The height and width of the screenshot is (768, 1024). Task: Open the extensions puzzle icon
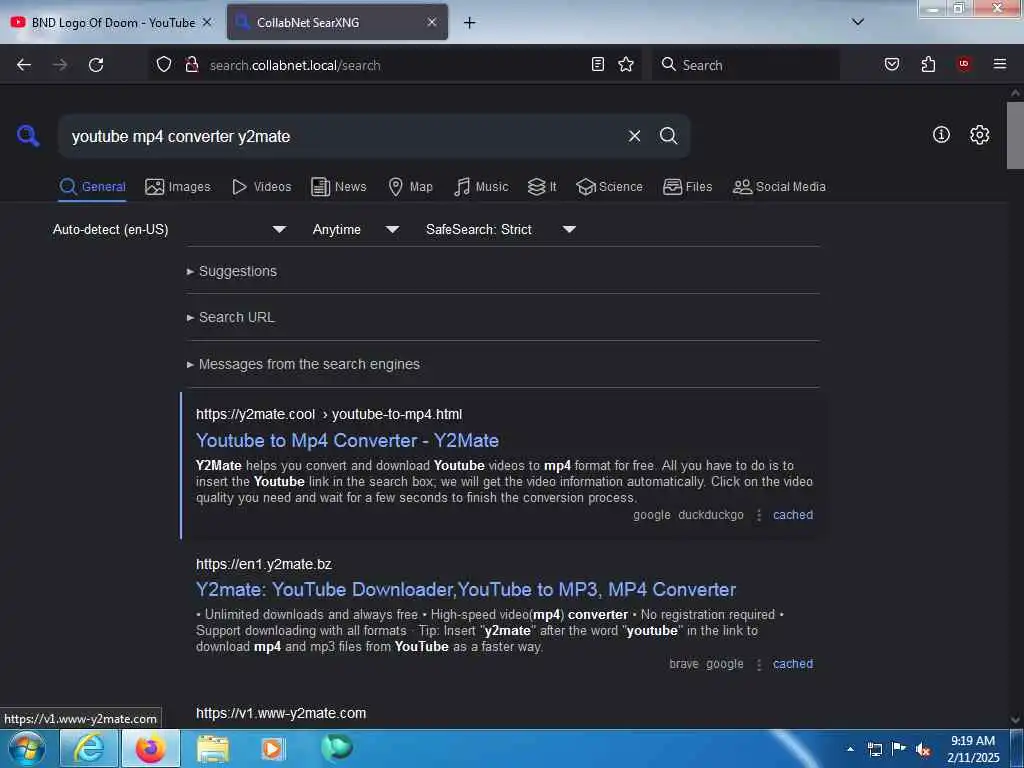point(928,64)
